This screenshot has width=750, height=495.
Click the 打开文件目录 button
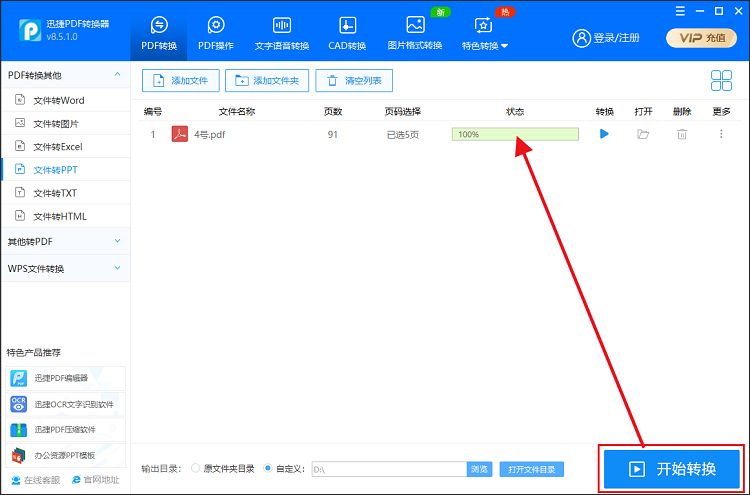point(531,469)
